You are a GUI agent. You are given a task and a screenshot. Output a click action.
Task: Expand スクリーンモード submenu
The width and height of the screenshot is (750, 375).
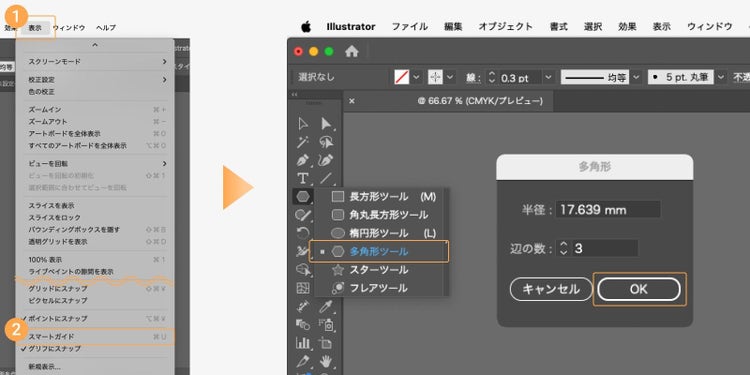[95, 62]
